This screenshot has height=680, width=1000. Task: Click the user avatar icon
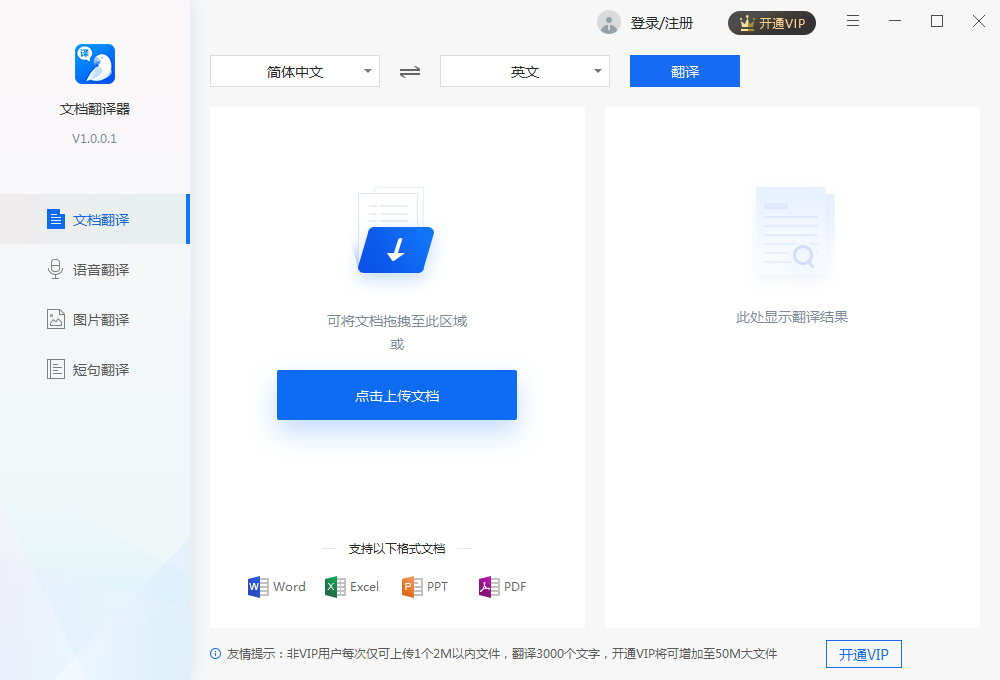coord(608,22)
